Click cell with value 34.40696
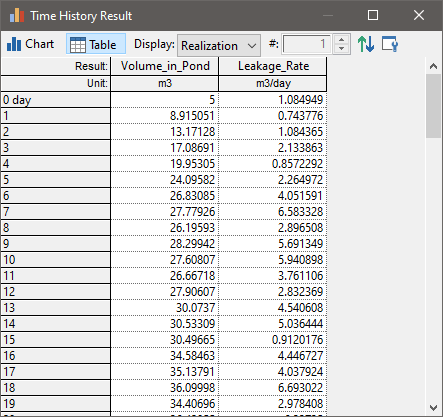The width and height of the screenshot is (443, 417). 165,404
